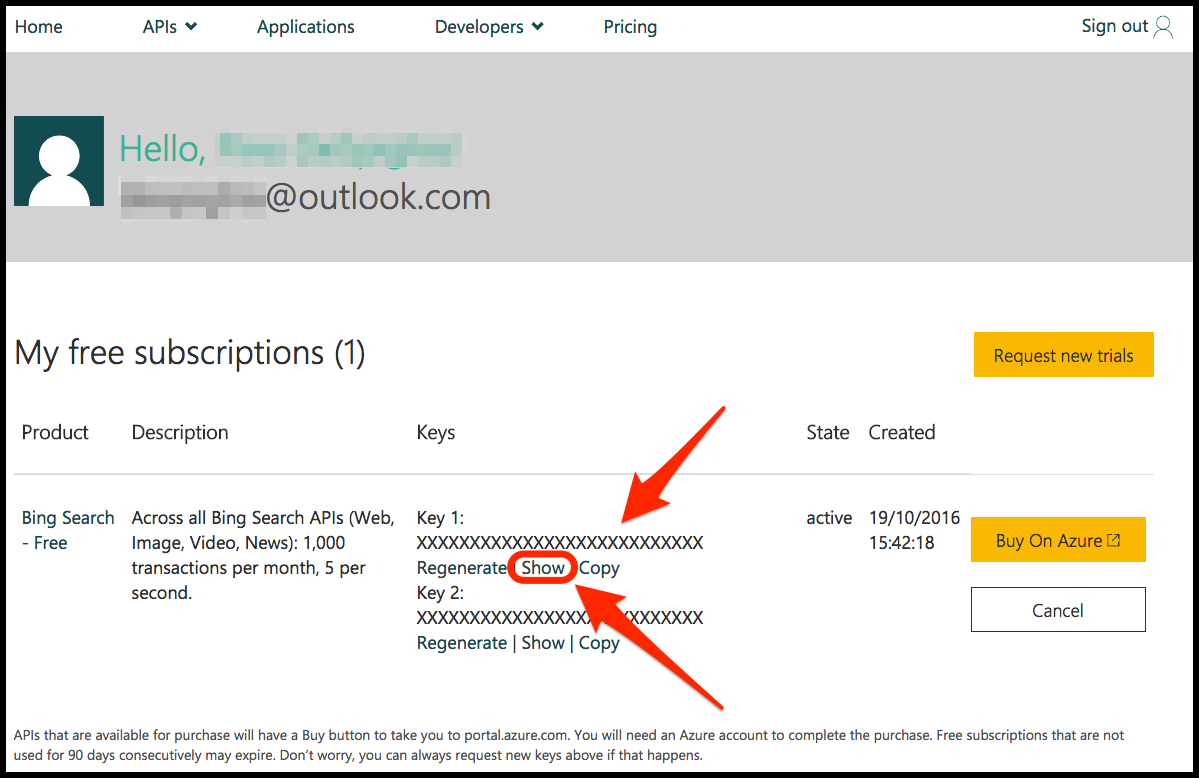Click the Sign out link
The image size is (1199, 778).
click(1114, 26)
